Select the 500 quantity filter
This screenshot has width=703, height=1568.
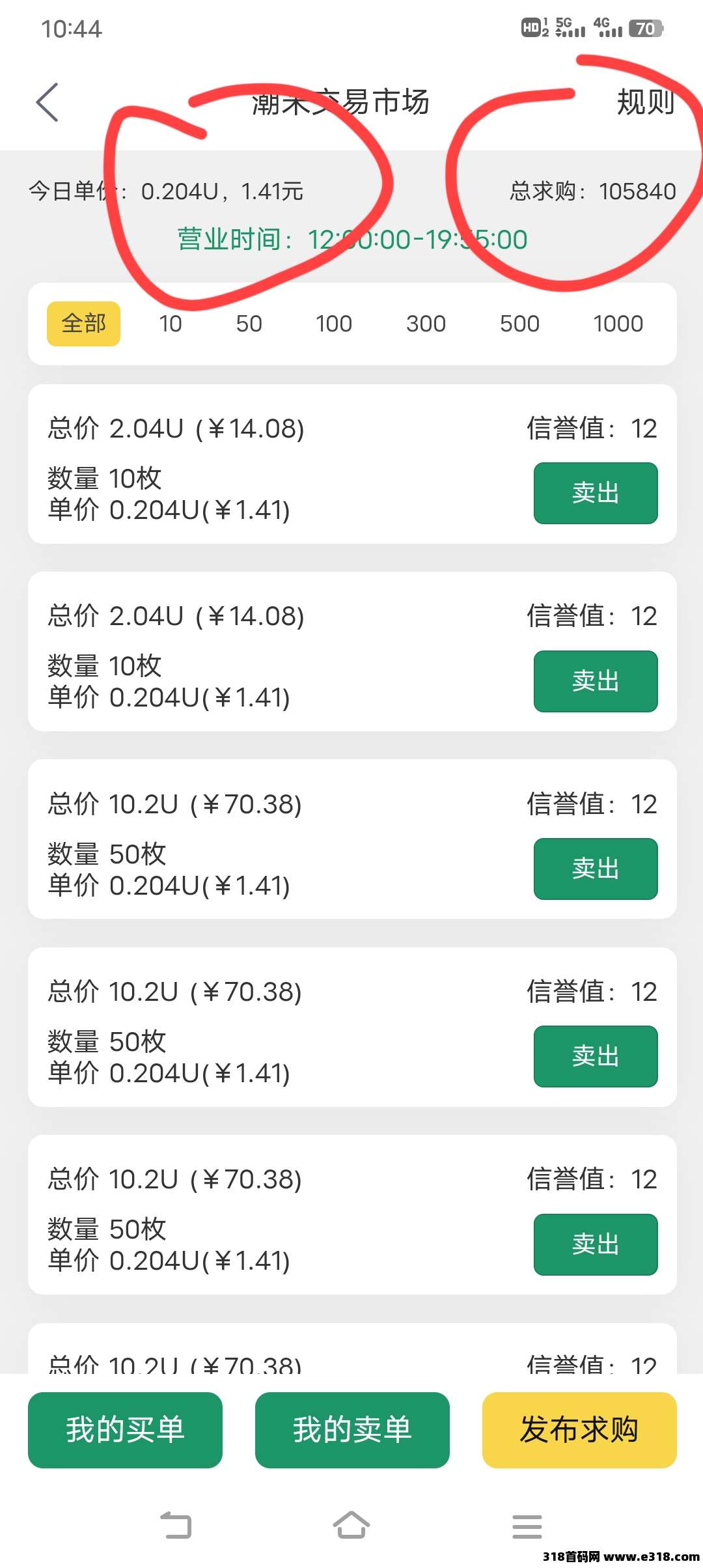(519, 324)
